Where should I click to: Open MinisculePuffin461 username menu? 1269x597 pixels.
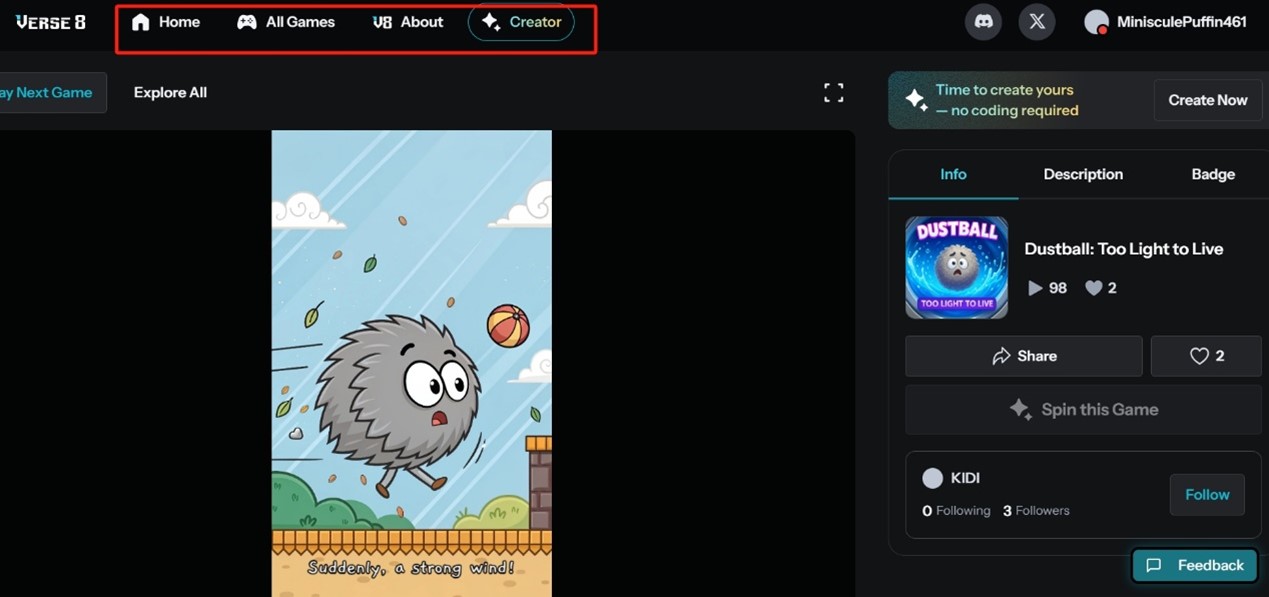point(1182,22)
